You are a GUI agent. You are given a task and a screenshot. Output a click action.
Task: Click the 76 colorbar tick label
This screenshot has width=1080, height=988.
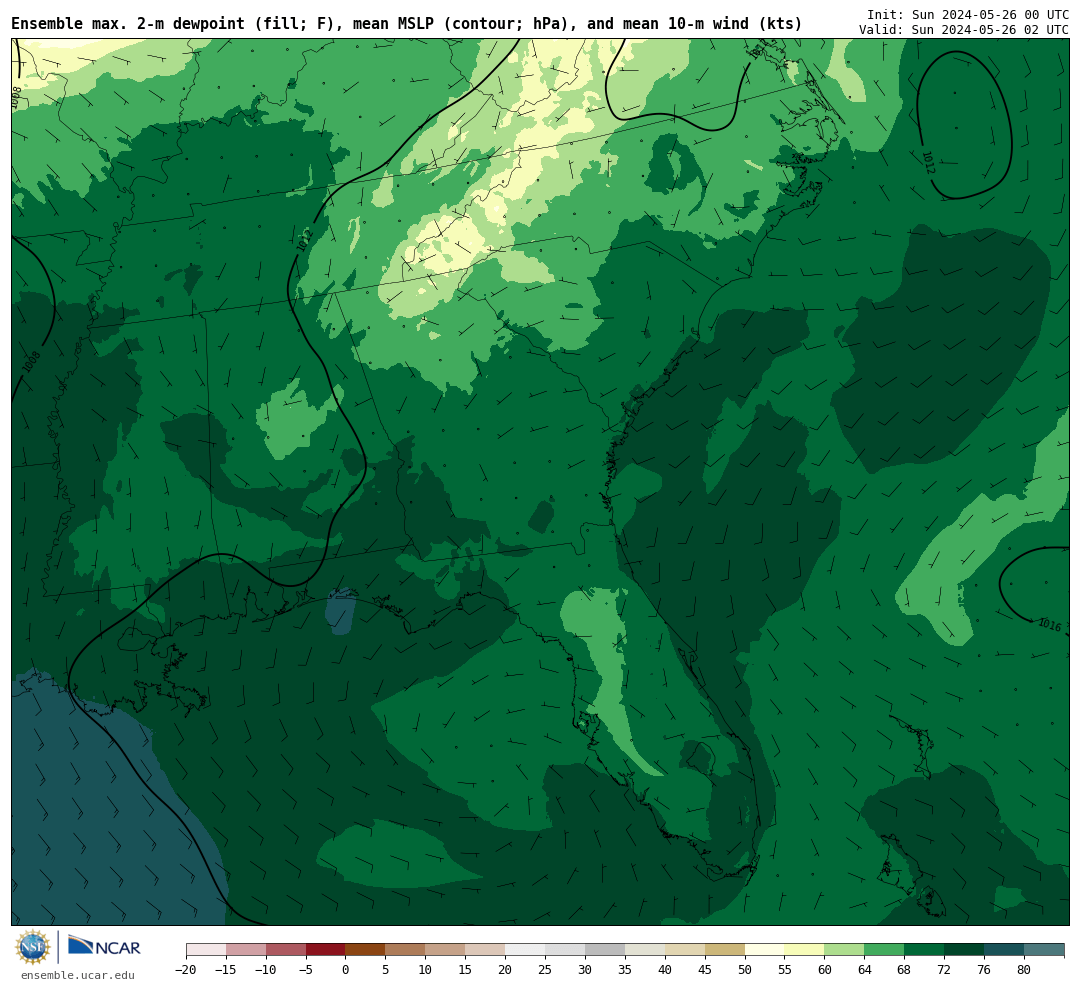[985, 969]
